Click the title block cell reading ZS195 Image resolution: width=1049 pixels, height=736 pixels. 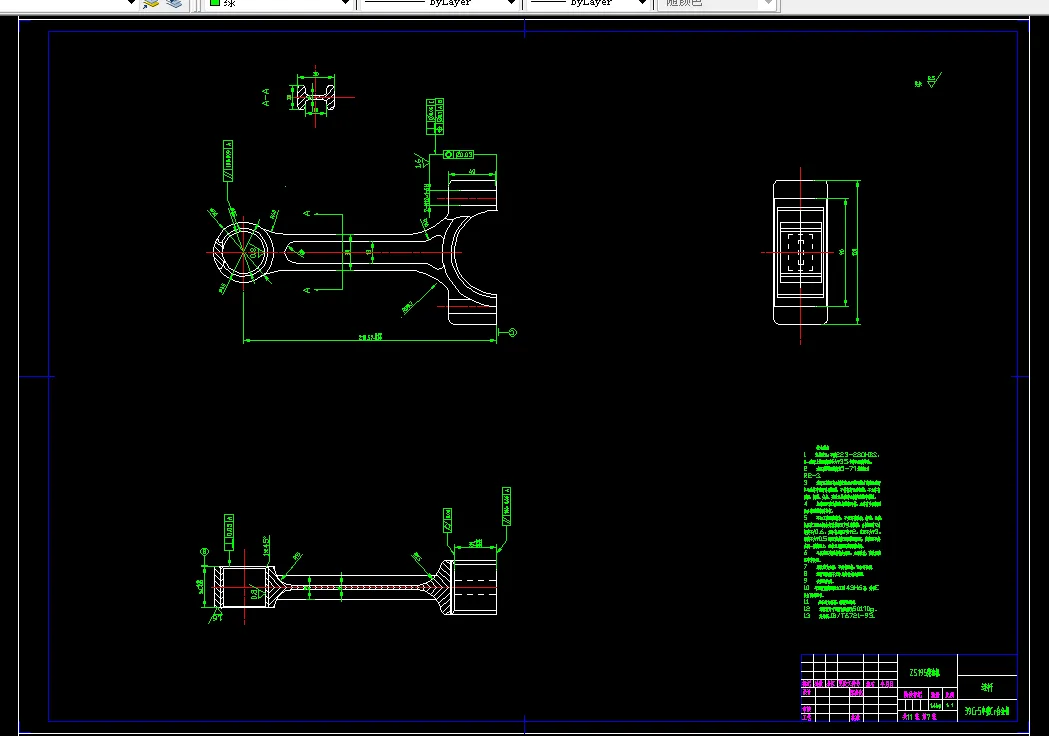coord(925,672)
